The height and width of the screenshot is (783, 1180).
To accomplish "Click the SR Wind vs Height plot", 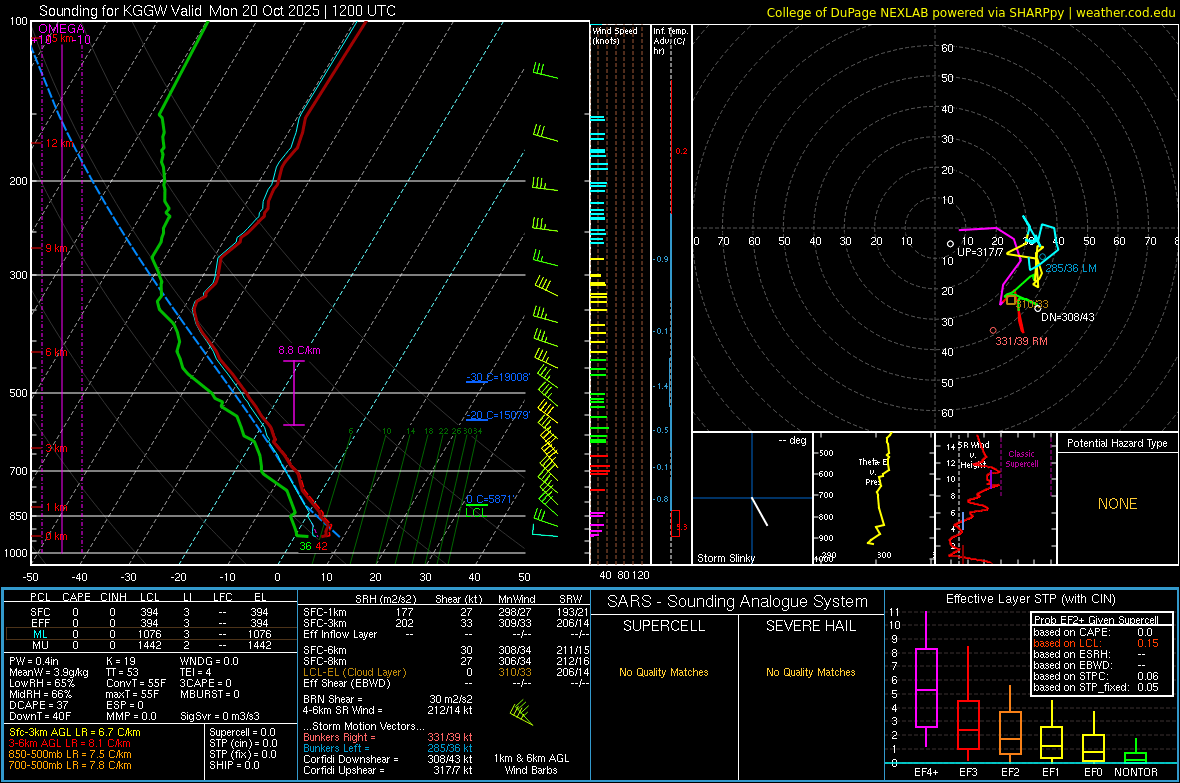I will [995, 498].
